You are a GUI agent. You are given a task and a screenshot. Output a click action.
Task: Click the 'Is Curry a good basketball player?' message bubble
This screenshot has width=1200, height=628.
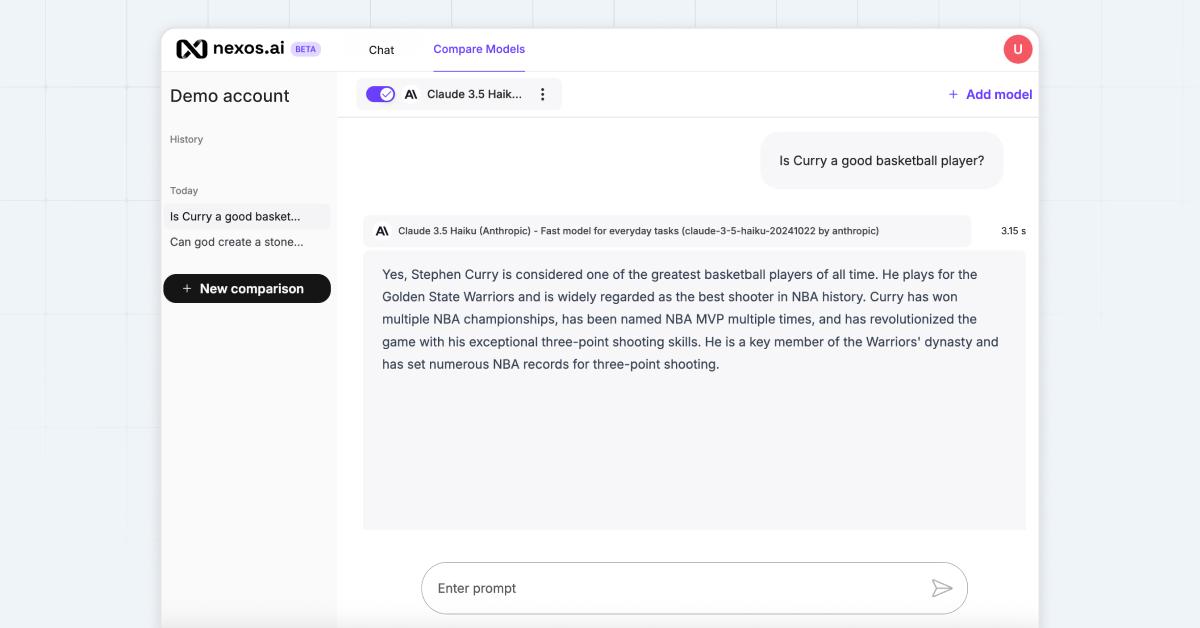coord(881,160)
